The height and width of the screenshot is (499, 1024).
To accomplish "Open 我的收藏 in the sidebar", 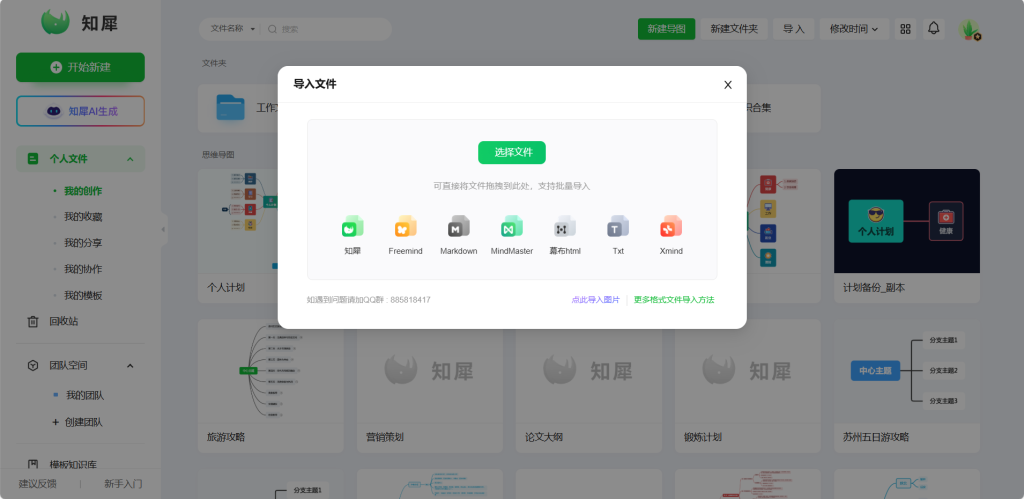I will coord(83,217).
